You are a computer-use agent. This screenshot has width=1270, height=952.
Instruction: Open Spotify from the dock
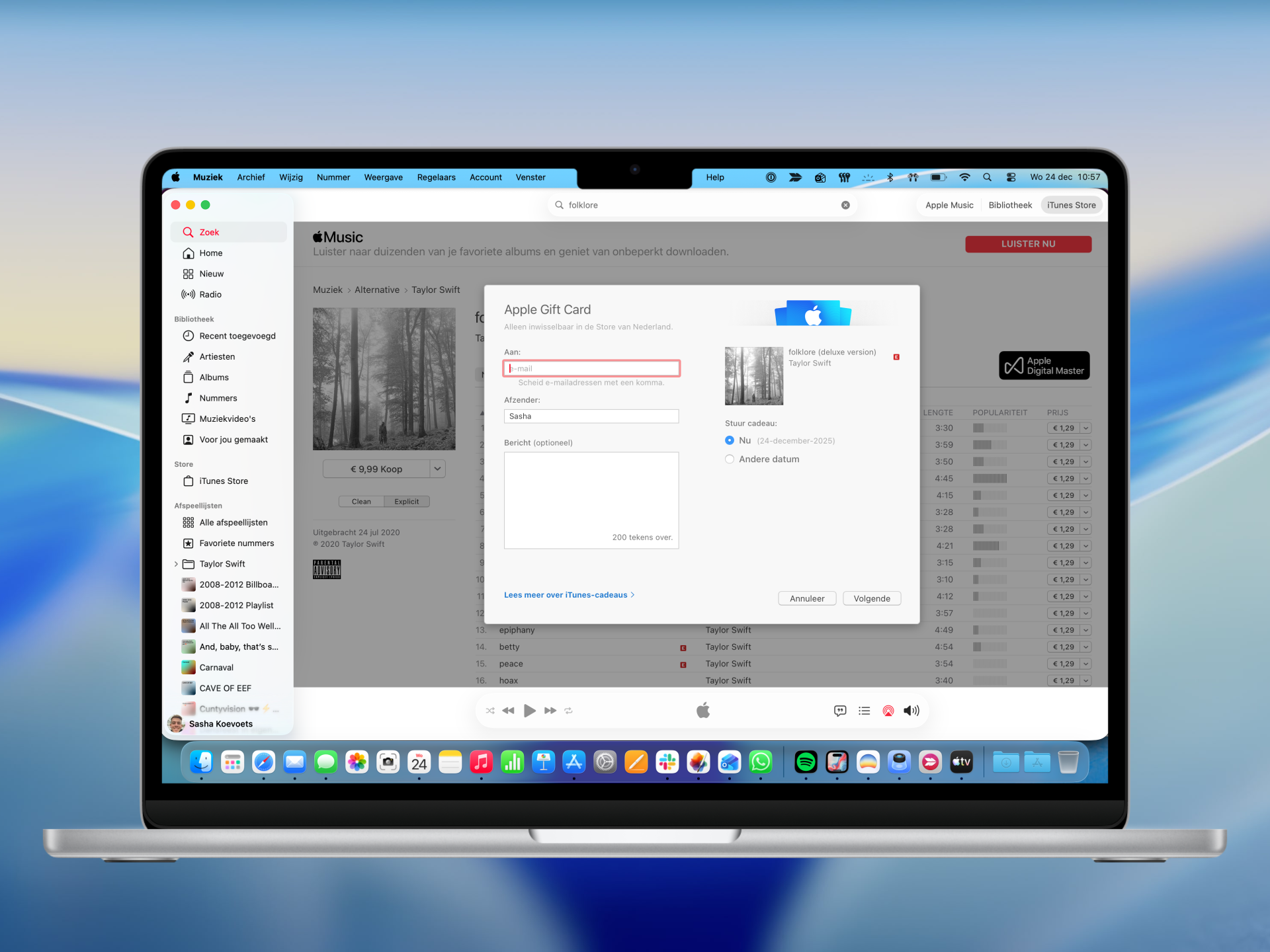tap(806, 762)
